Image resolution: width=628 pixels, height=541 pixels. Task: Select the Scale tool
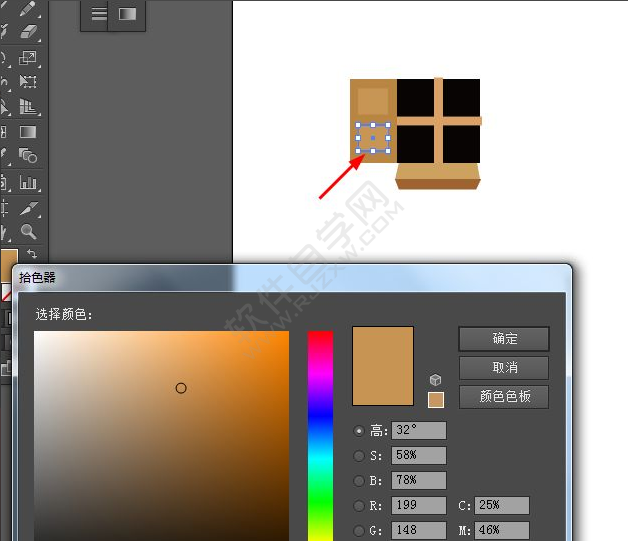coord(28,58)
